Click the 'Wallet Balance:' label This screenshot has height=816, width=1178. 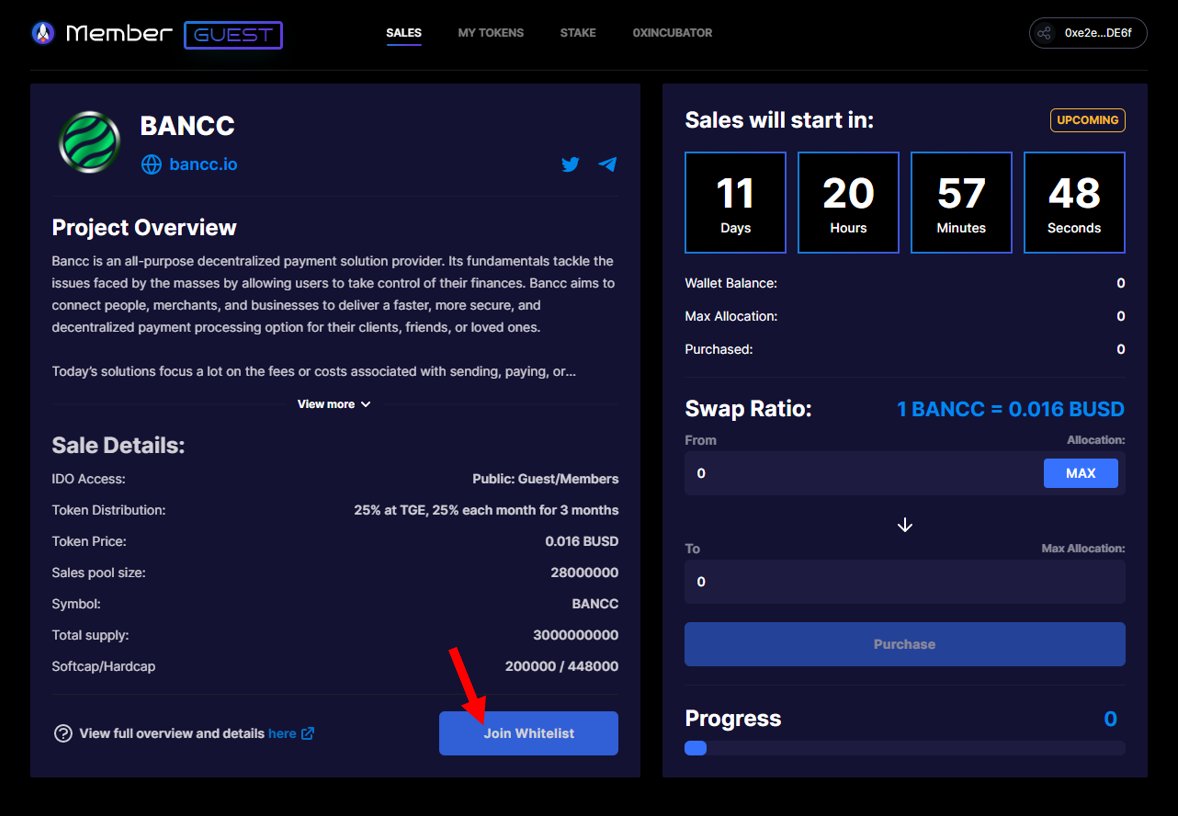[x=731, y=283]
